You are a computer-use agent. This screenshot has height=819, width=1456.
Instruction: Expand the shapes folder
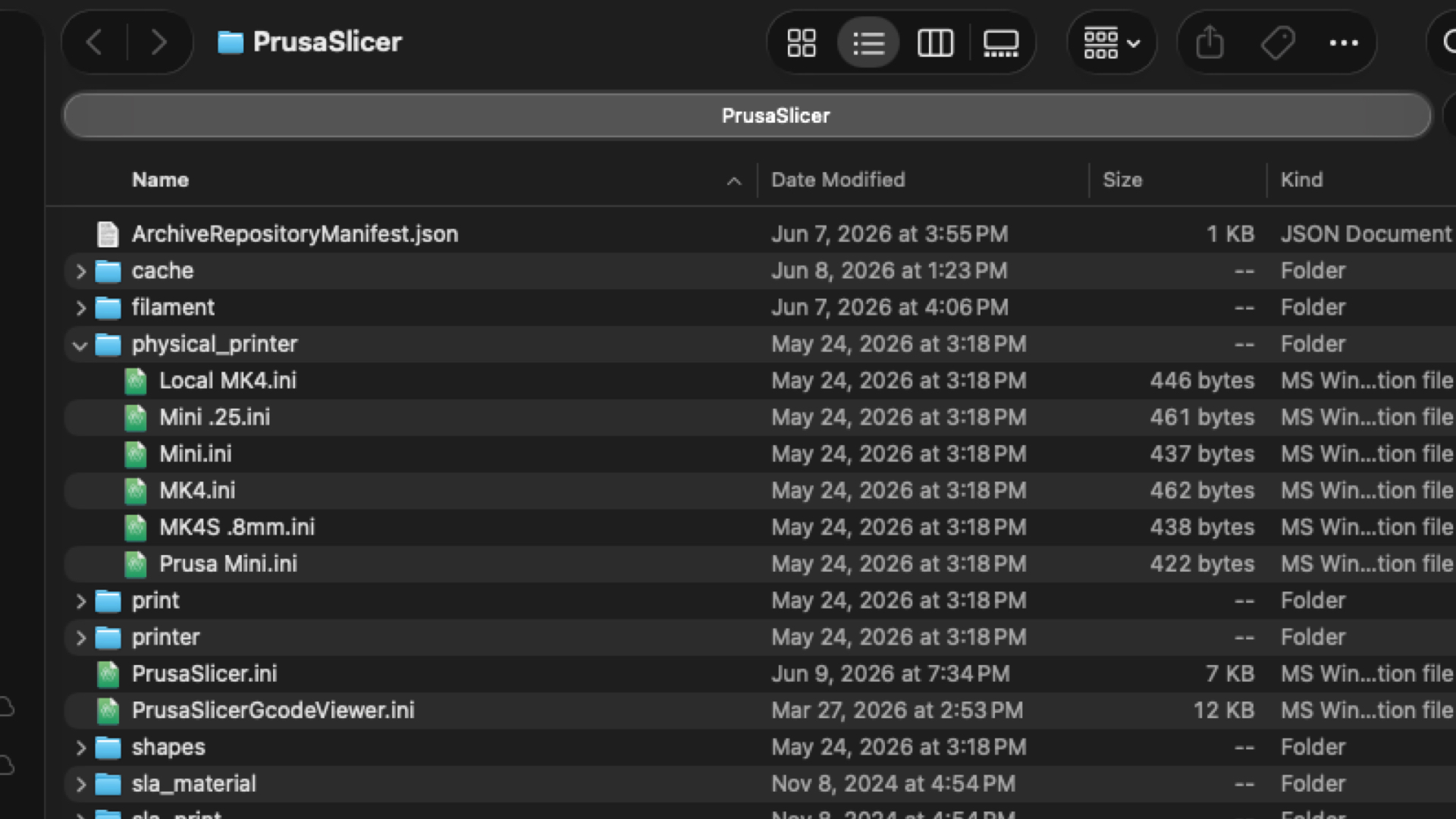click(x=80, y=748)
